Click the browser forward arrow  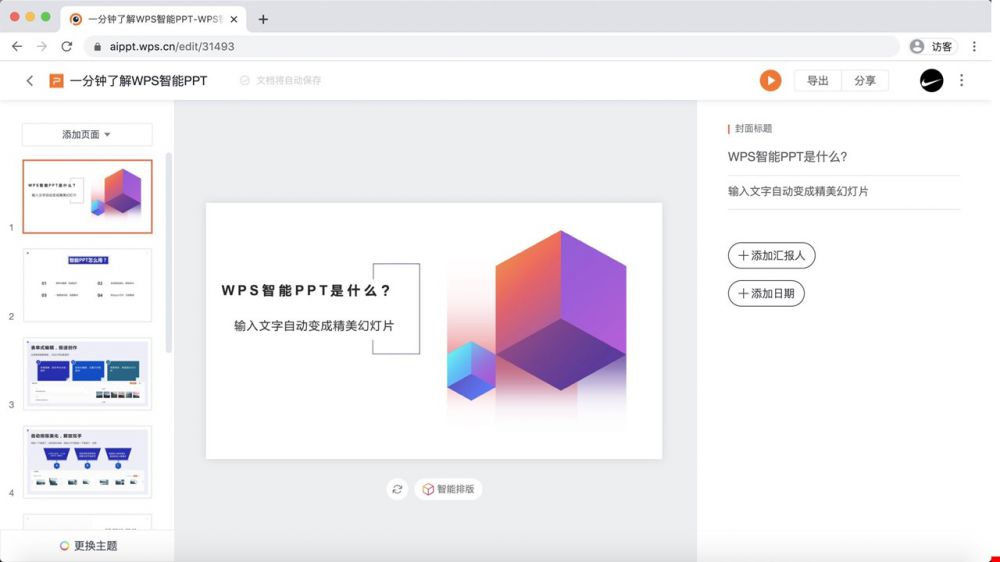click(41, 47)
